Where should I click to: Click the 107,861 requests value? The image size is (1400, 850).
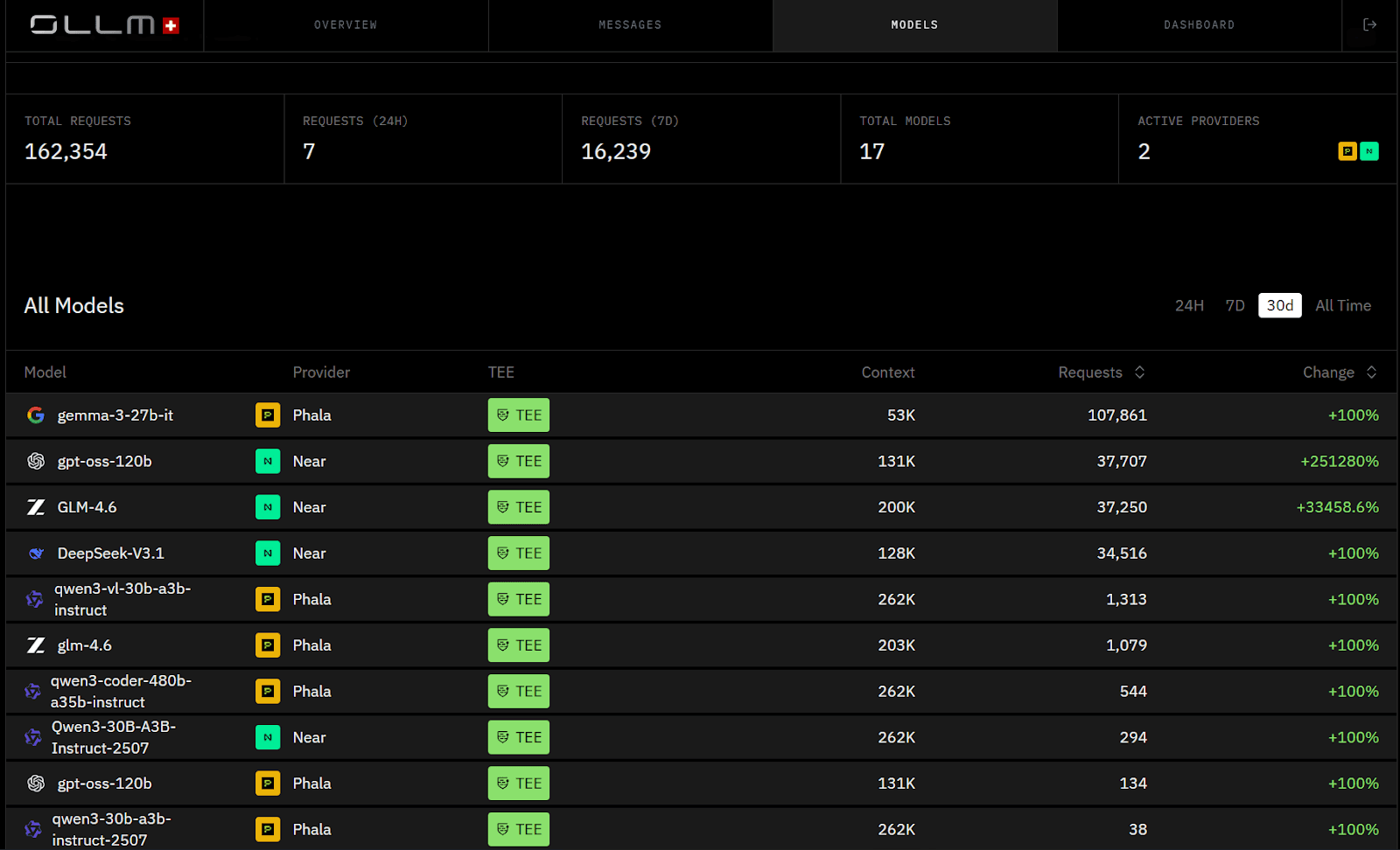(x=1117, y=415)
